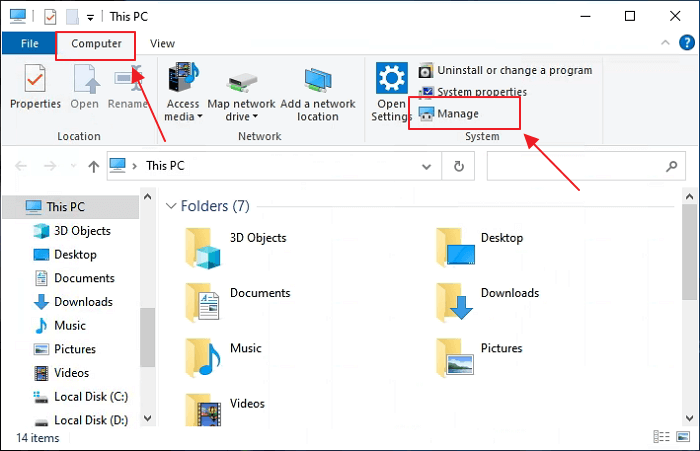Click Manage in the System group
The image size is (700, 451).
[449, 114]
